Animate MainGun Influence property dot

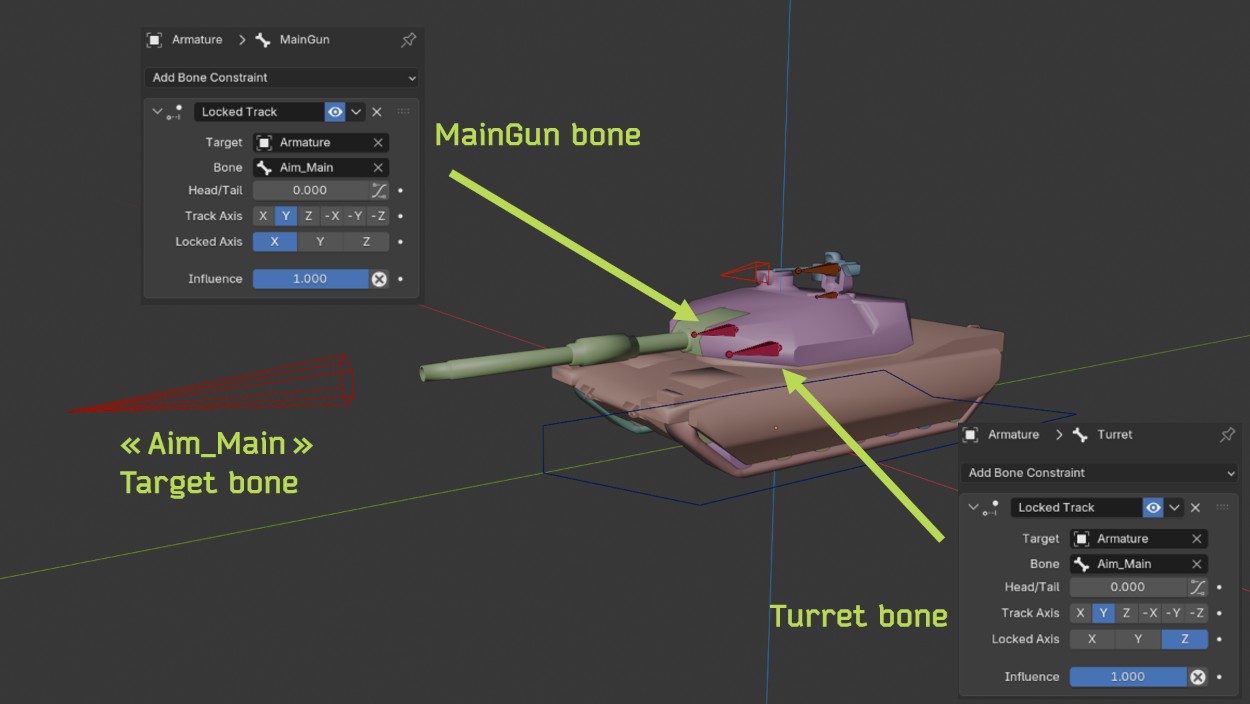coord(401,279)
